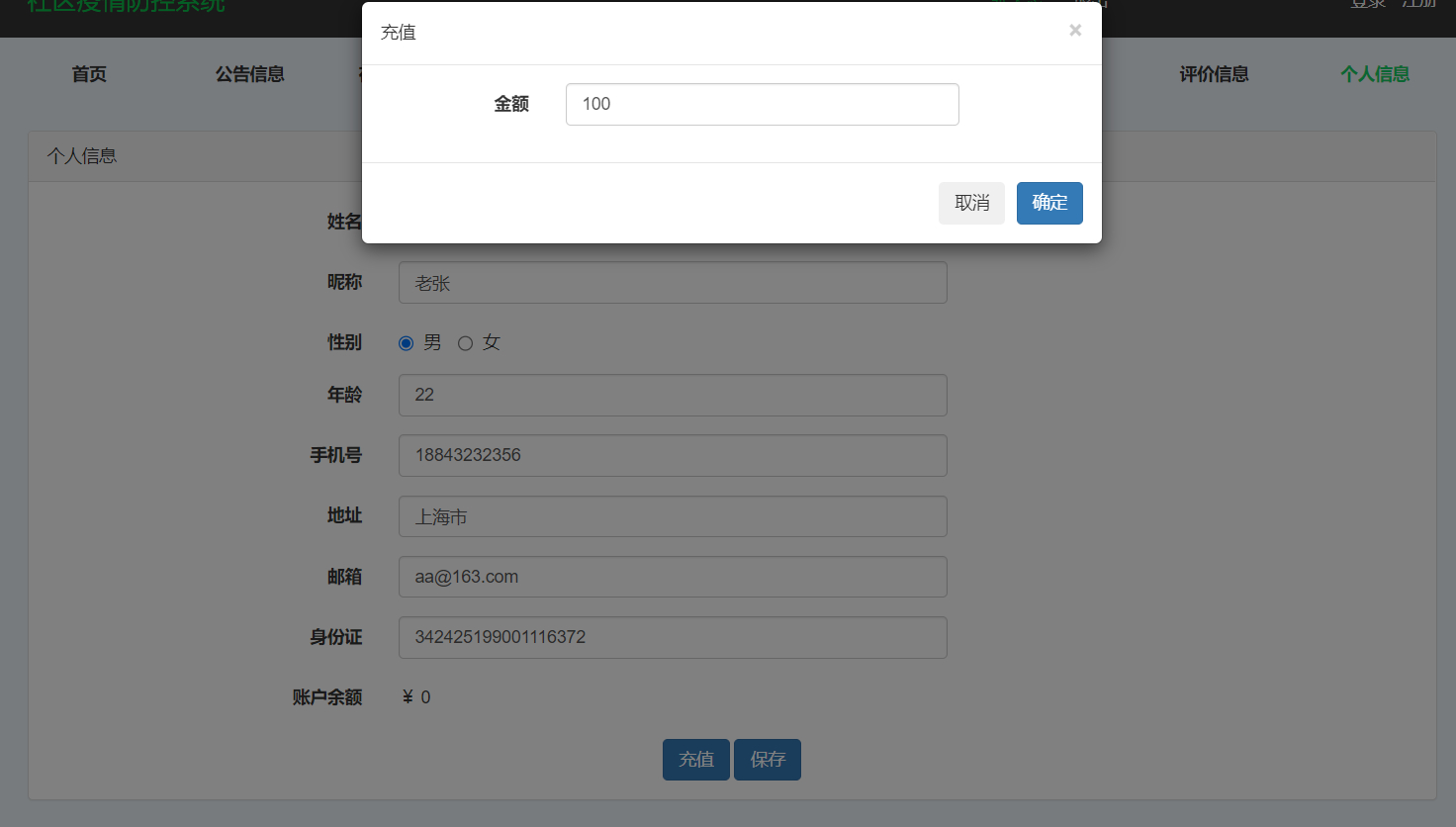The height and width of the screenshot is (827, 1456).
Task: Click the 金额 label in the dialog
Action: [x=511, y=104]
